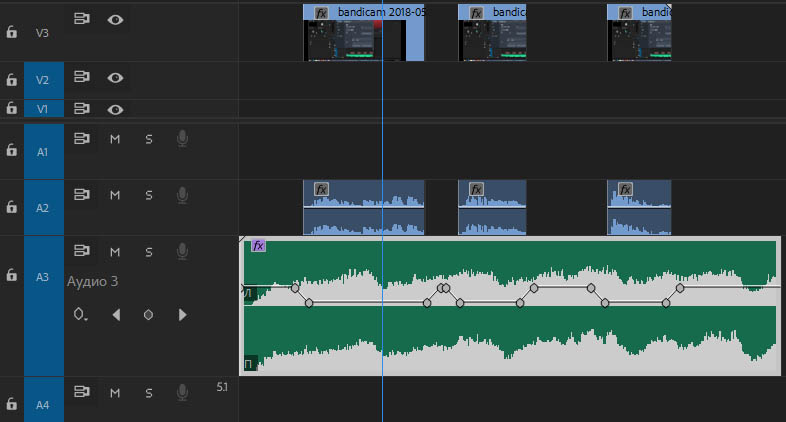Image resolution: width=786 pixels, height=422 pixels.
Task: Click purple fx badge on A3 music clip
Action: [258, 246]
